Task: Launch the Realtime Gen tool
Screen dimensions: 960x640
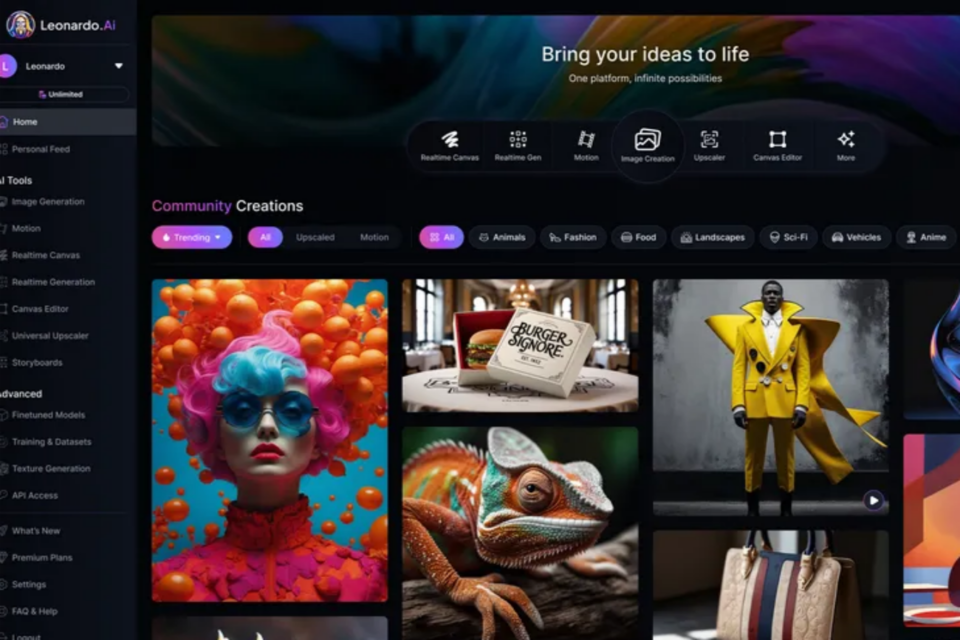Action: tap(518, 140)
